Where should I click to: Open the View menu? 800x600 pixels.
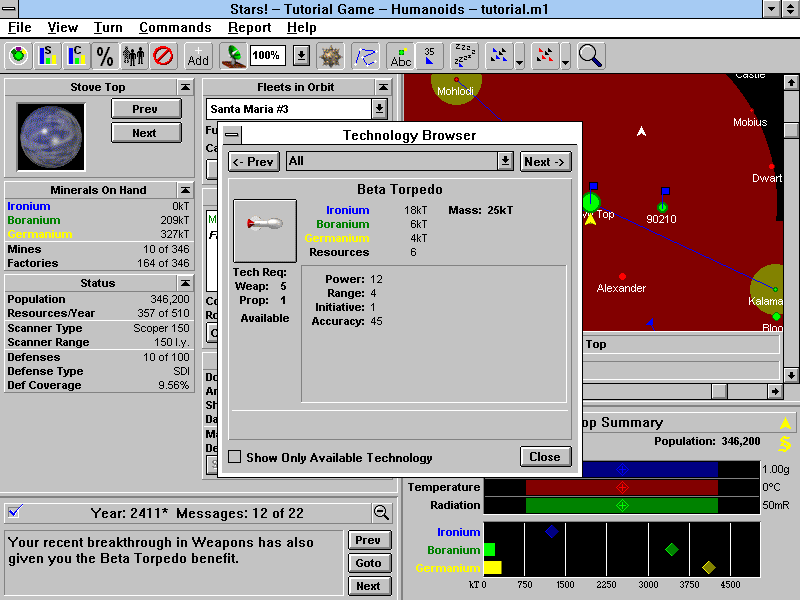point(63,28)
